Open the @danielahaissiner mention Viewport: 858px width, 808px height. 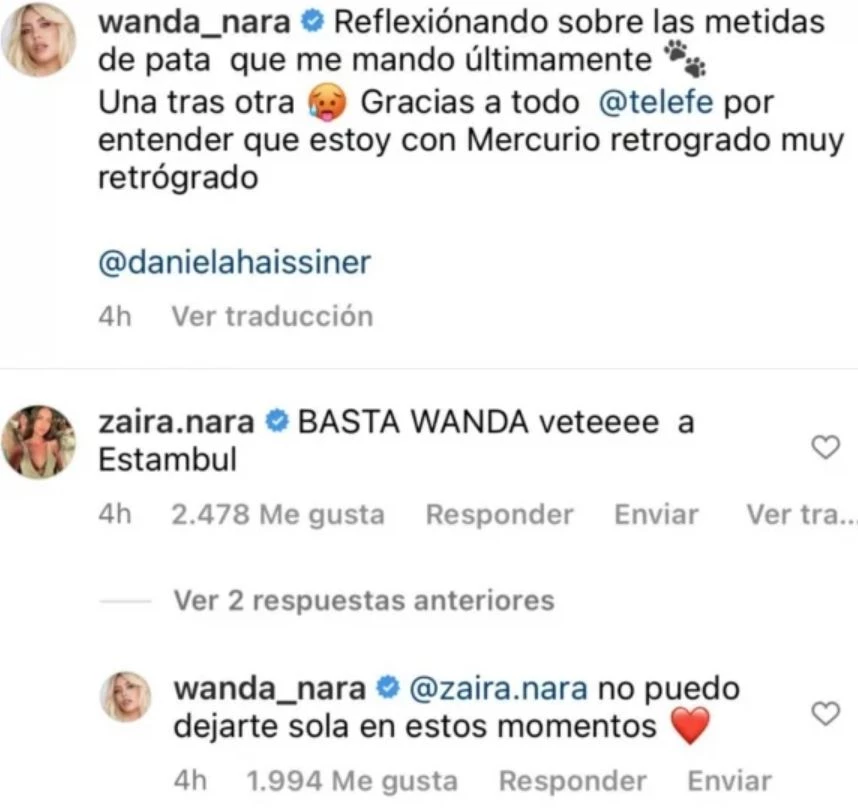click(x=235, y=262)
